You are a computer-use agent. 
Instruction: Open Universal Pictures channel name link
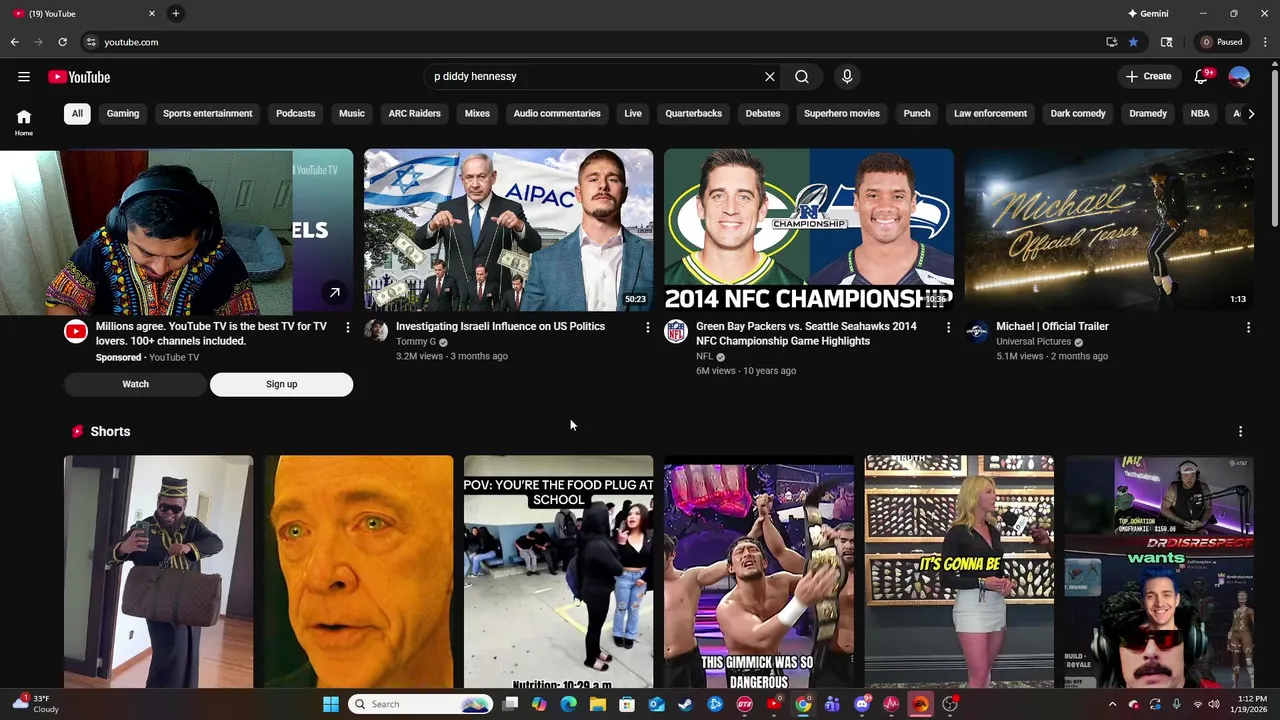[x=1033, y=342]
